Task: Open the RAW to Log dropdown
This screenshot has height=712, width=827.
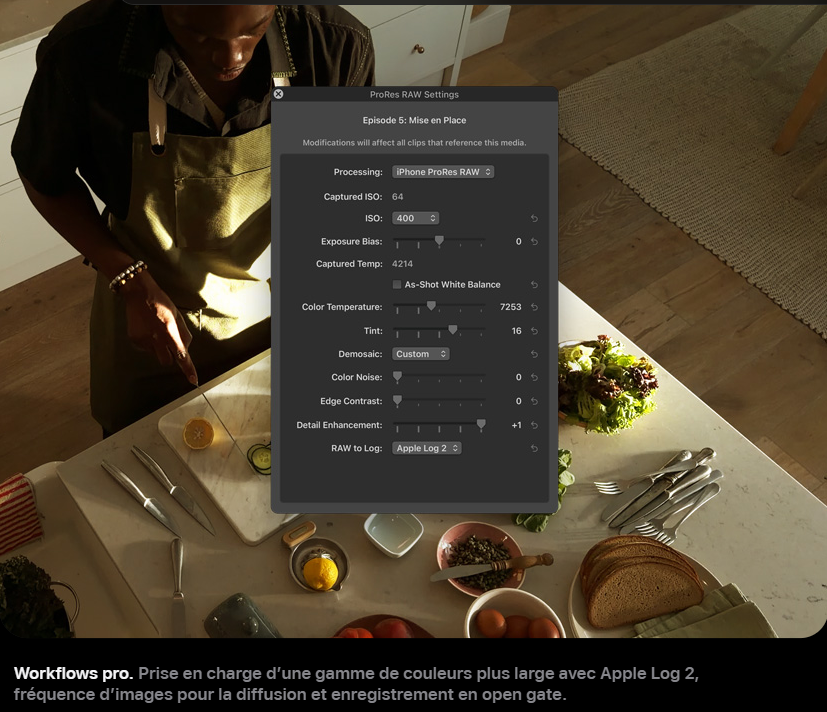Action: click(427, 448)
